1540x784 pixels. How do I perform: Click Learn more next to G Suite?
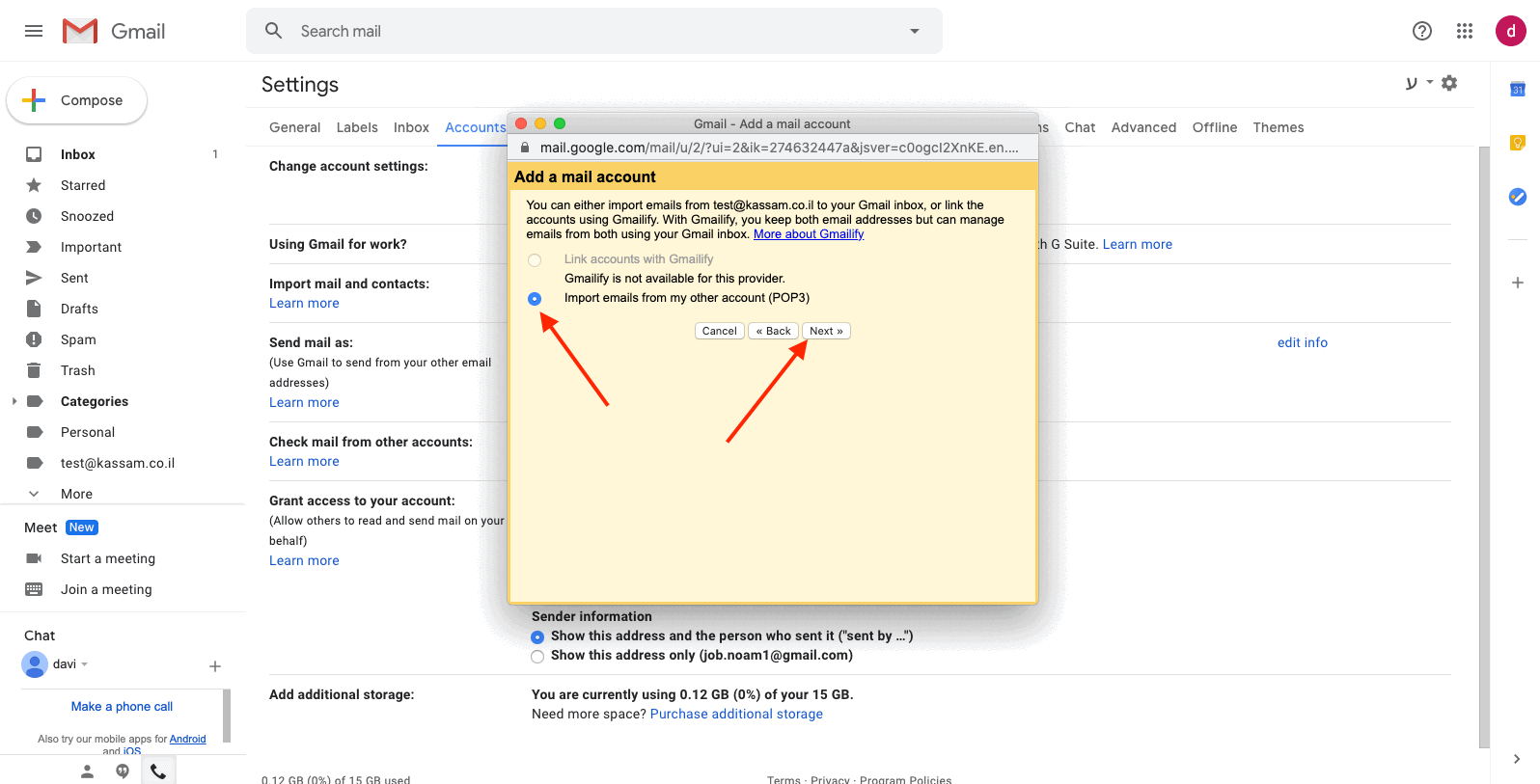(x=1138, y=244)
